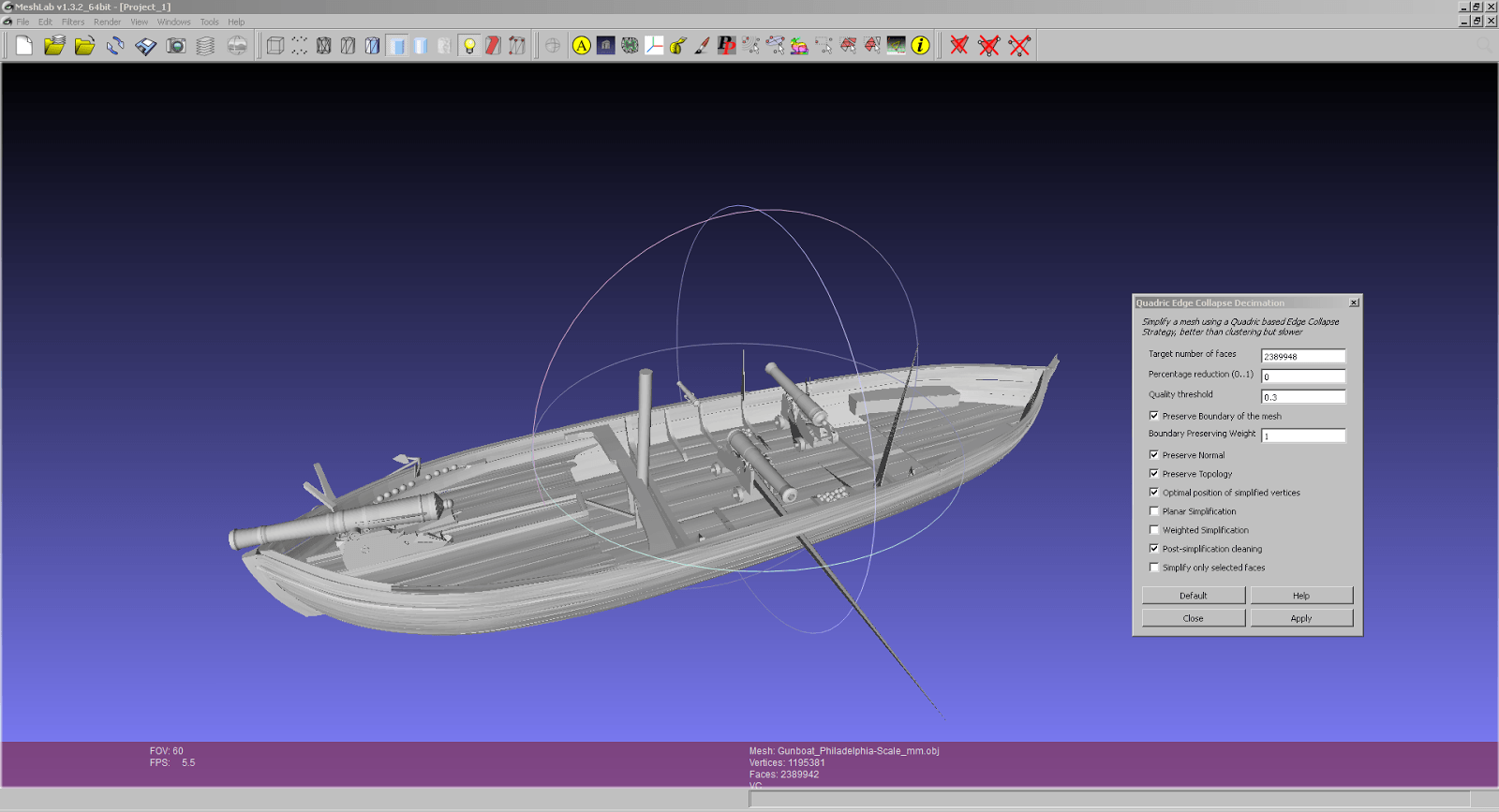Select the paintbrush Z-painting tool

(702, 45)
